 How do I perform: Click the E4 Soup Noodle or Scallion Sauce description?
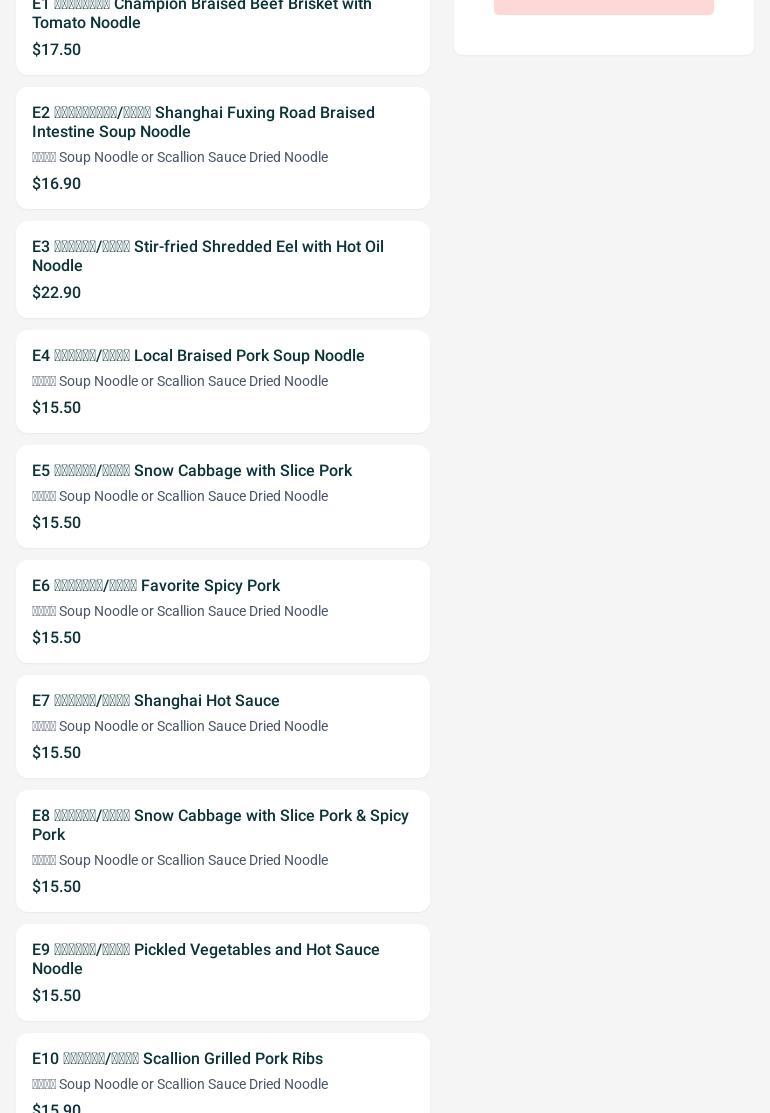[180, 381]
